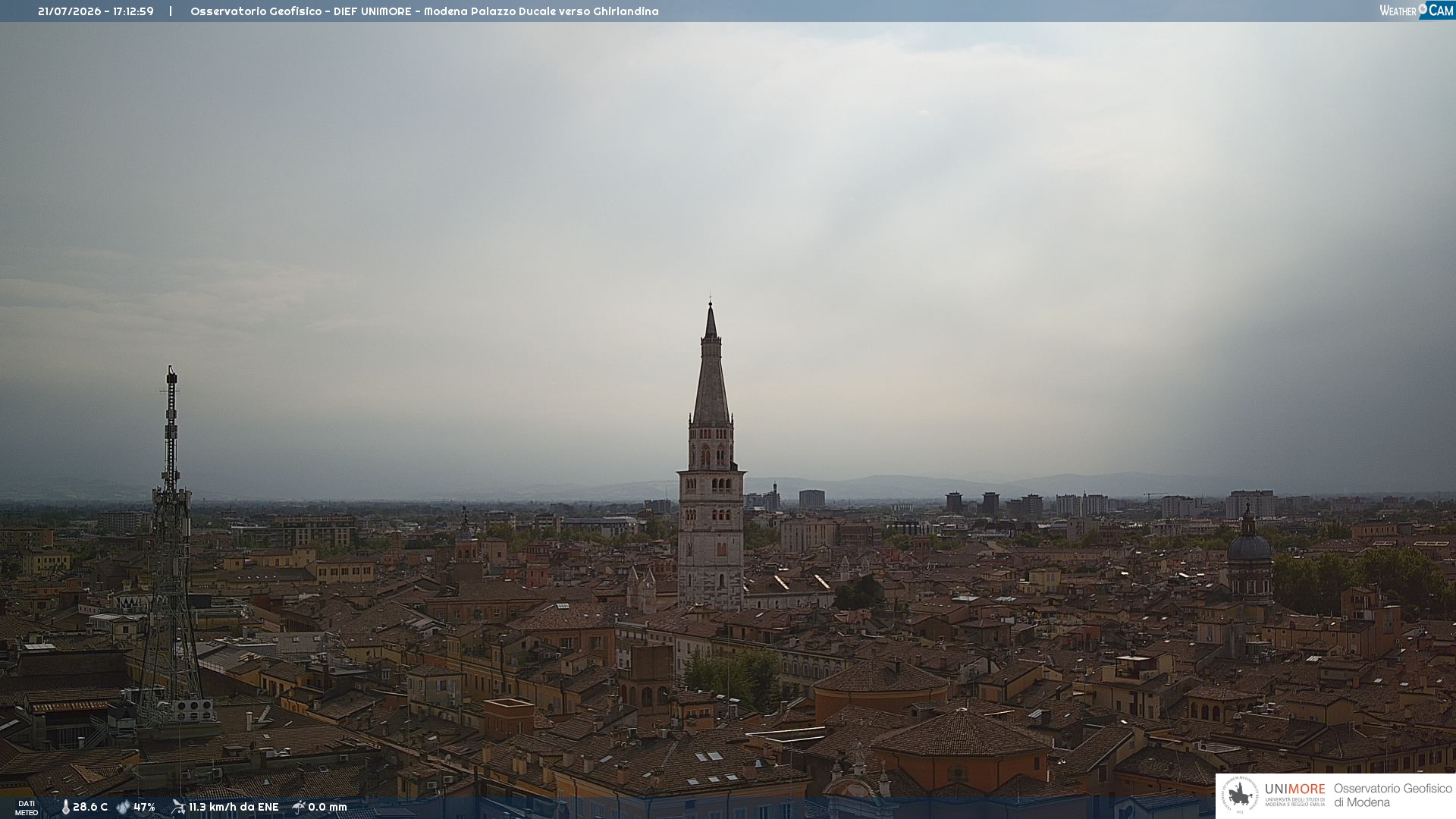Click the water drops humidity icon

123,807
